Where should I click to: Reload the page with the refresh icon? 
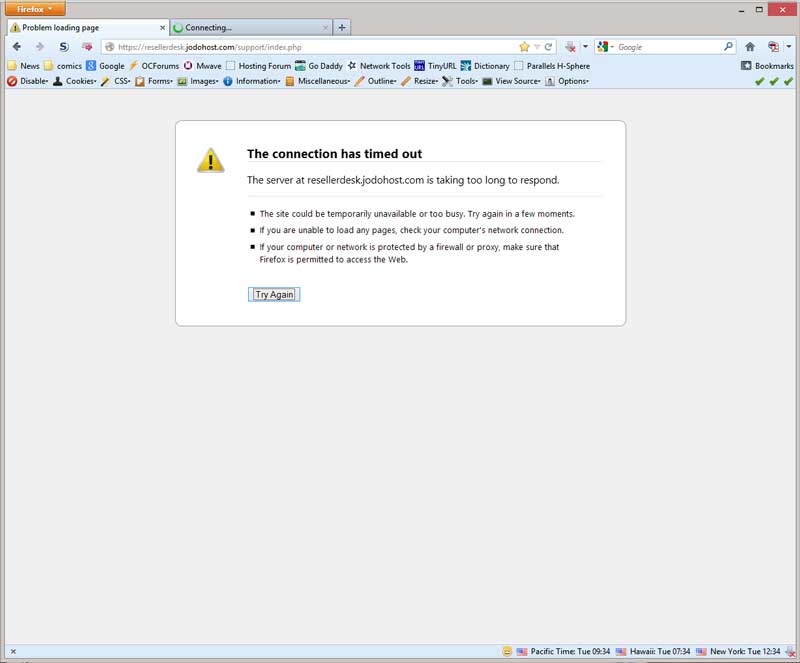click(x=548, y=47)
